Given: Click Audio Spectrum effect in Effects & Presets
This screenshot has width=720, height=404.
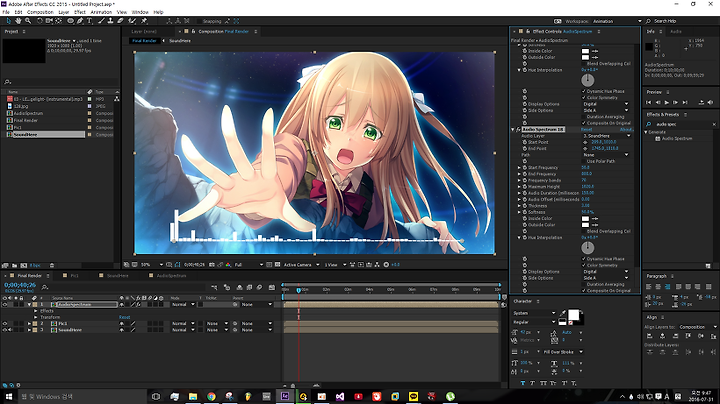Looking at the screenshot, I should tap(677, 138).
